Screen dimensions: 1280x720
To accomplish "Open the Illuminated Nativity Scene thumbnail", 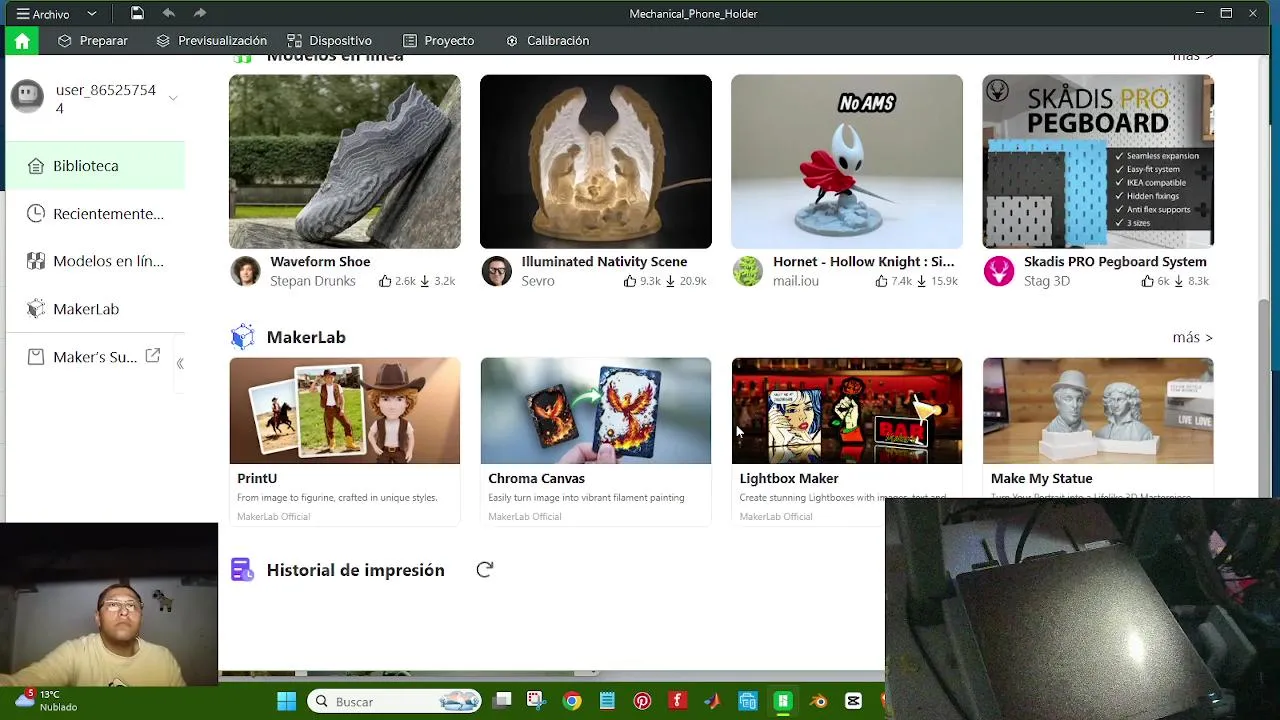I will tap(596, 161).
